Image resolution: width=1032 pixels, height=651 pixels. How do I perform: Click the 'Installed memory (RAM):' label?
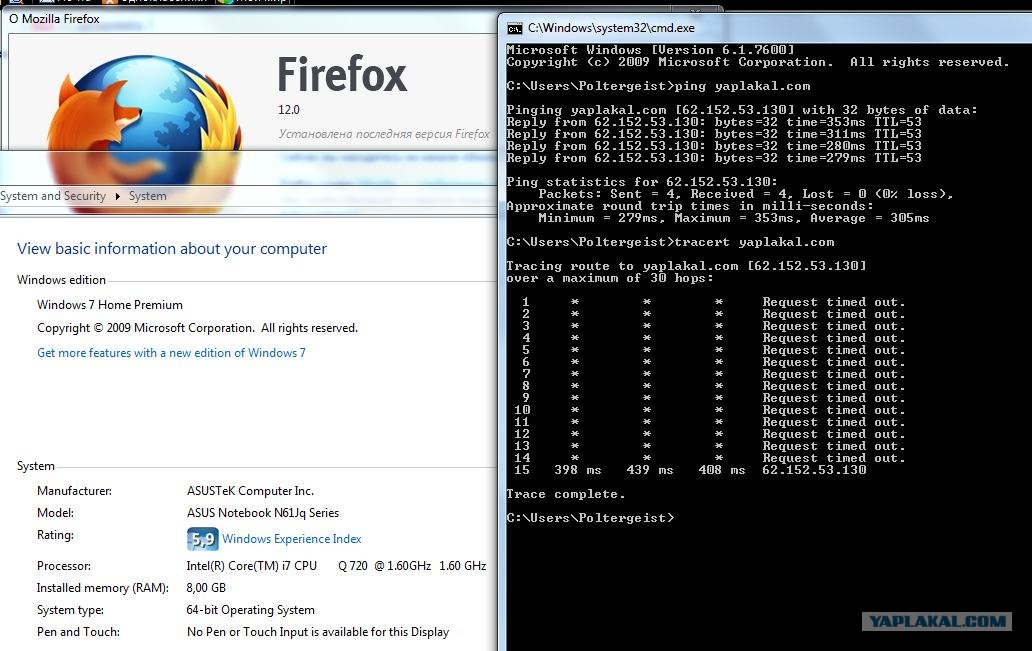103,588
